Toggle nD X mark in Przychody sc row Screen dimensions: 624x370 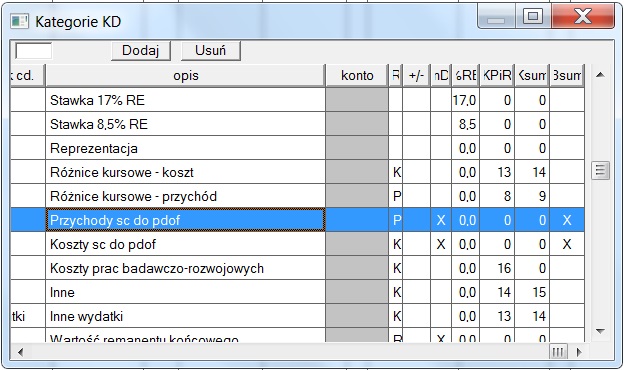pos(441,220)
